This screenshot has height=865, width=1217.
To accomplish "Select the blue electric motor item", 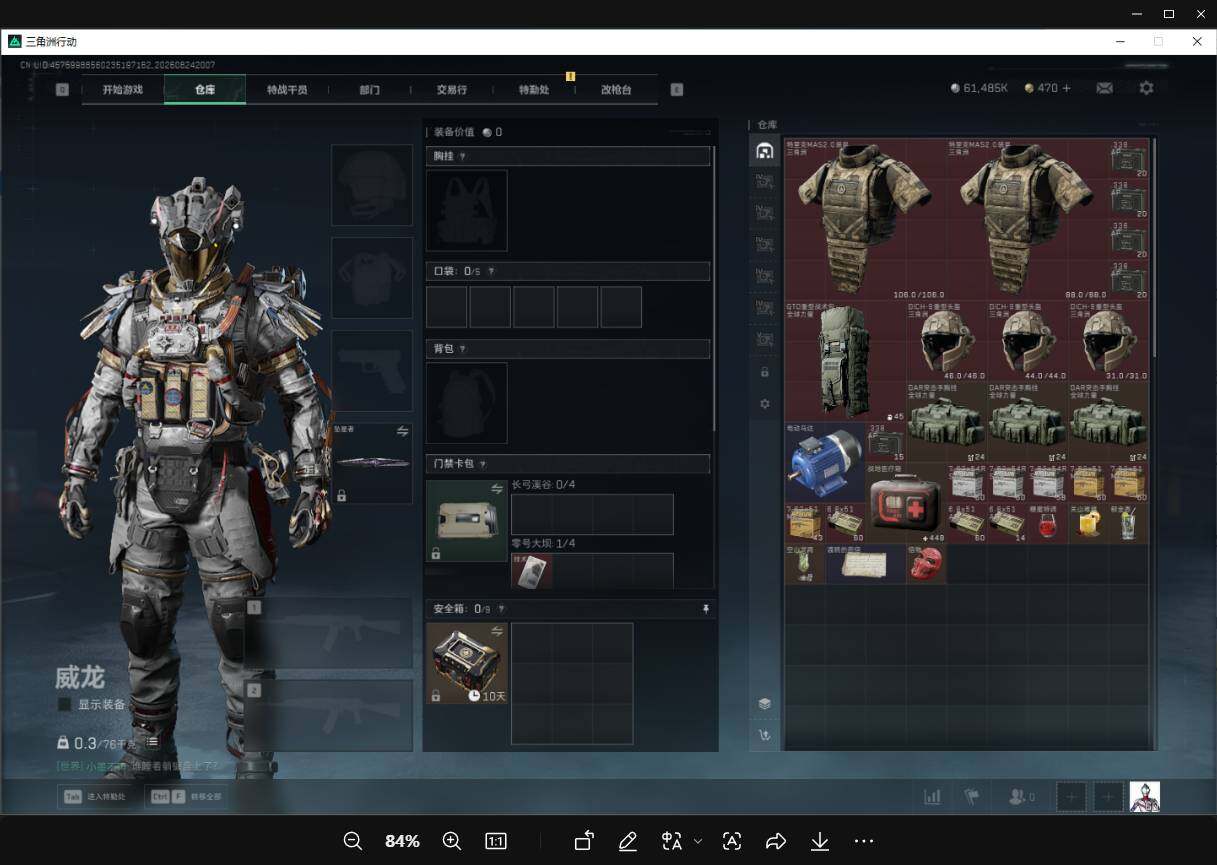I will click(825, 462).
